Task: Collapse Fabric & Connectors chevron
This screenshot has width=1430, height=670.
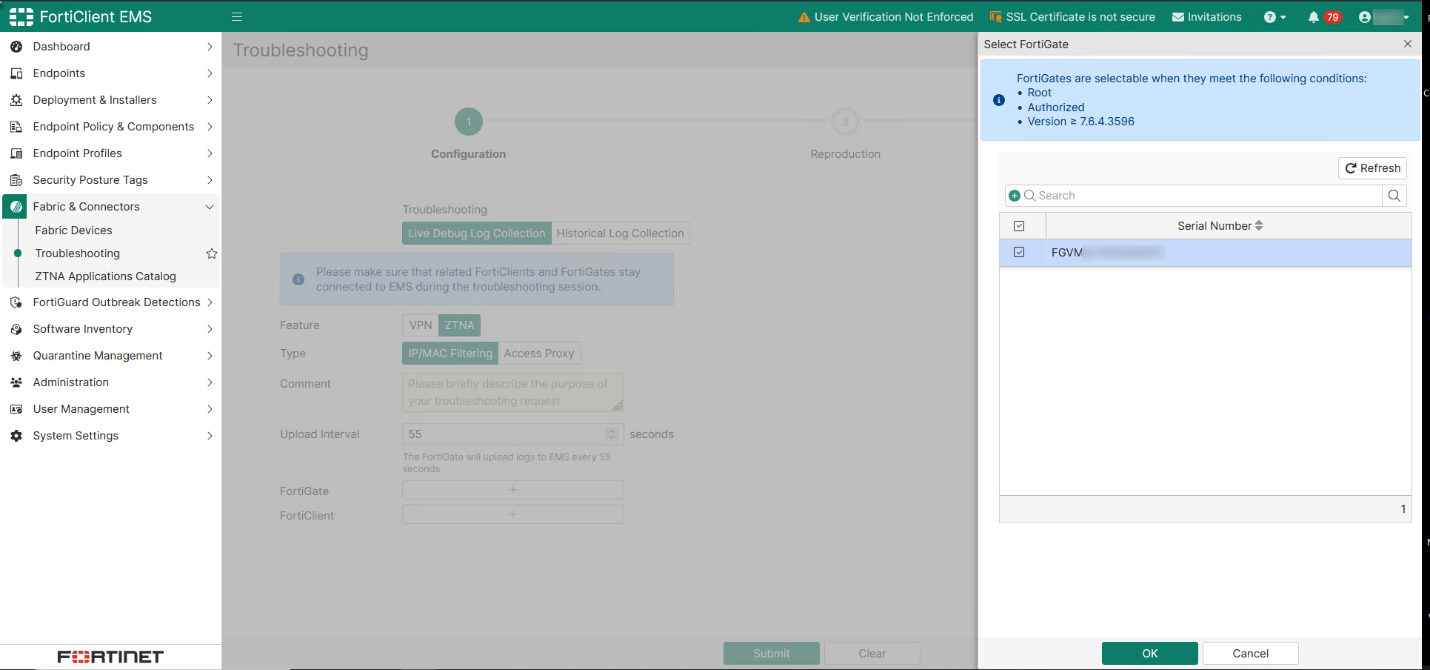Action: pyautogui.click(x=209, y=207)
